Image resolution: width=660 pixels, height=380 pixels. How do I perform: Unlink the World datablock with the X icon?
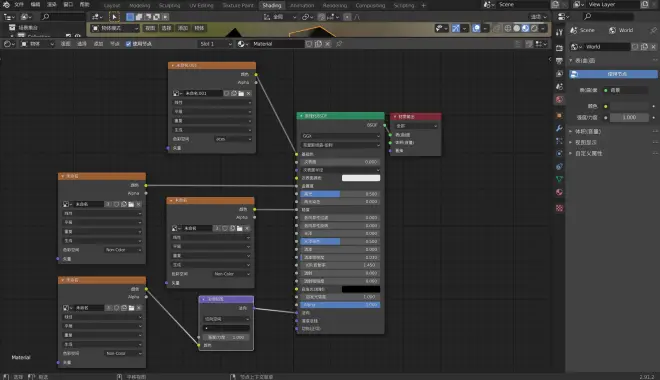(x=653, y=47)
